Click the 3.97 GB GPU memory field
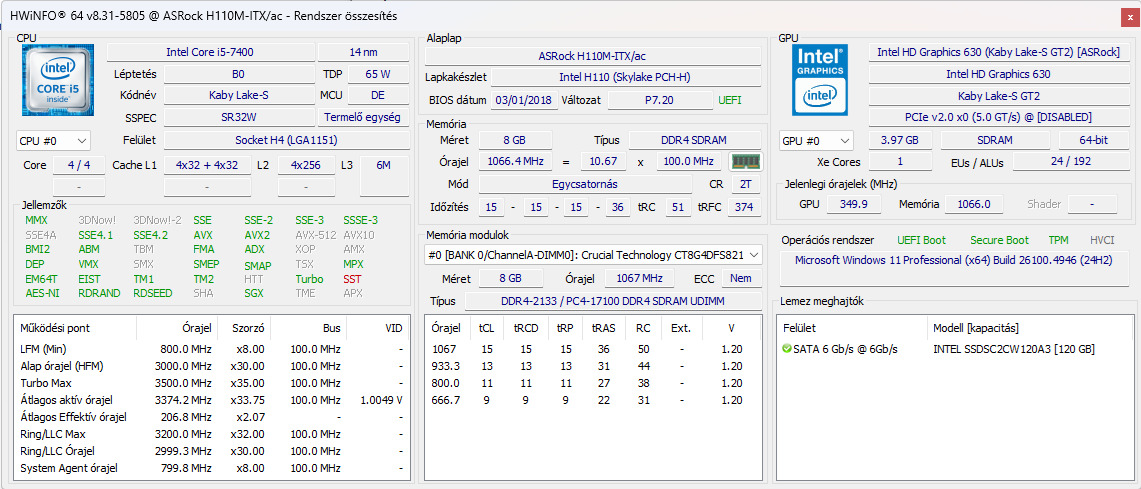 click(x=899, y=140)
